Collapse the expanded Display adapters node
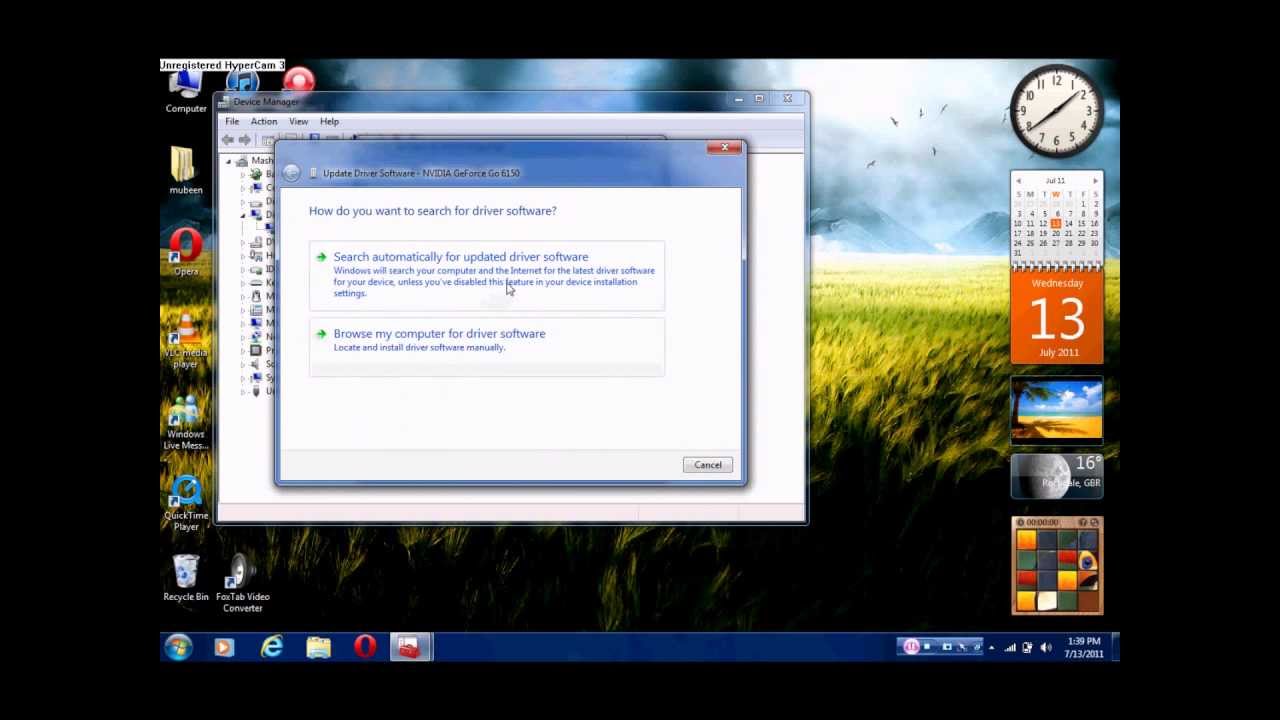Image resolution: width=1280 pixels, height=720 pixels. [242, 215]
